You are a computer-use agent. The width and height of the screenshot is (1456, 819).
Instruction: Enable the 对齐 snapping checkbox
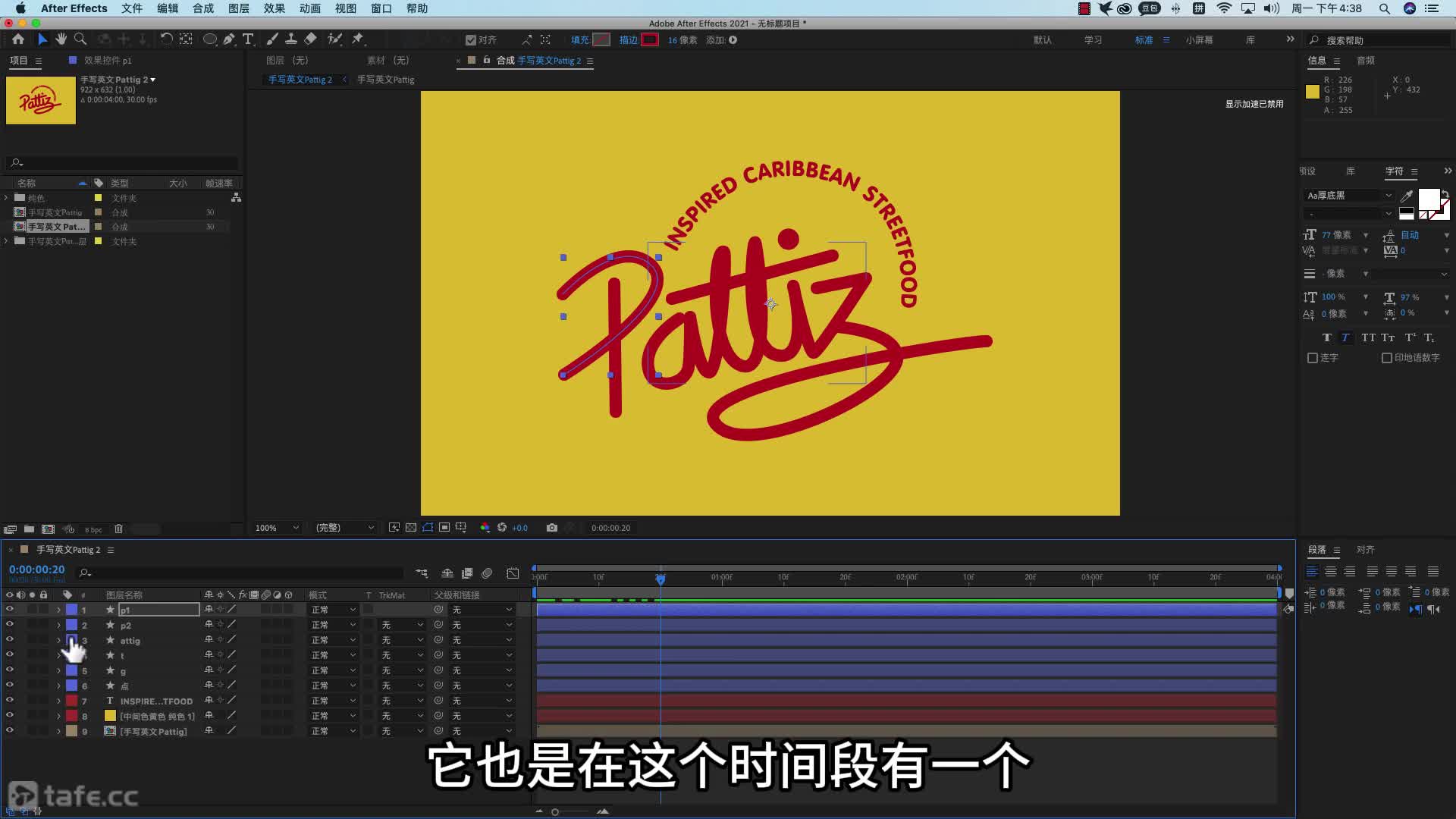click(x=471, y=40)
